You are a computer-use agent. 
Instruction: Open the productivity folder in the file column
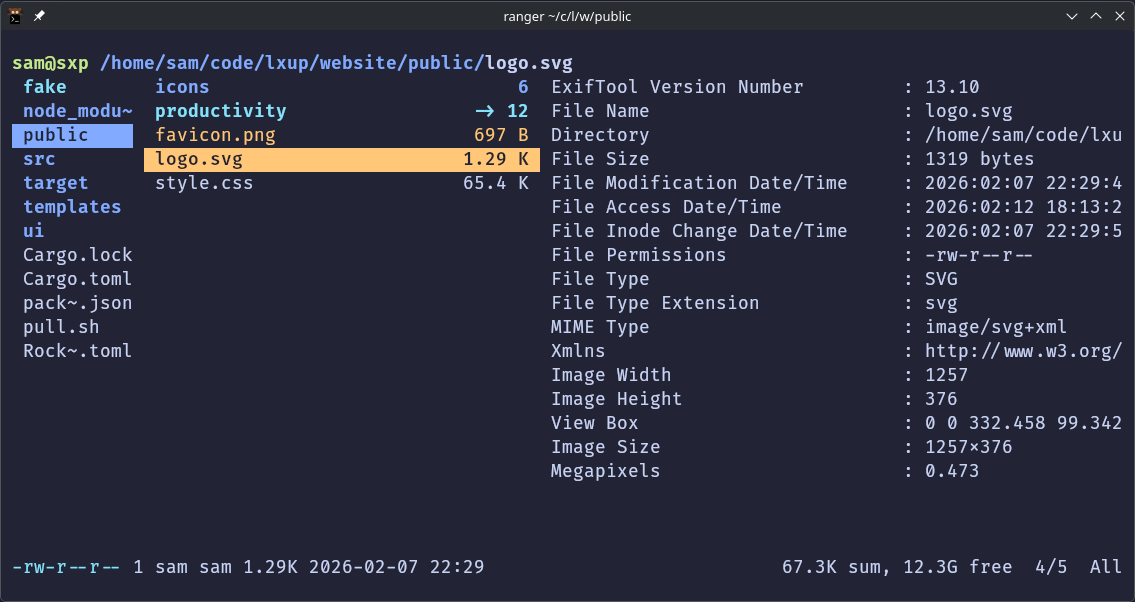[220, 110]
